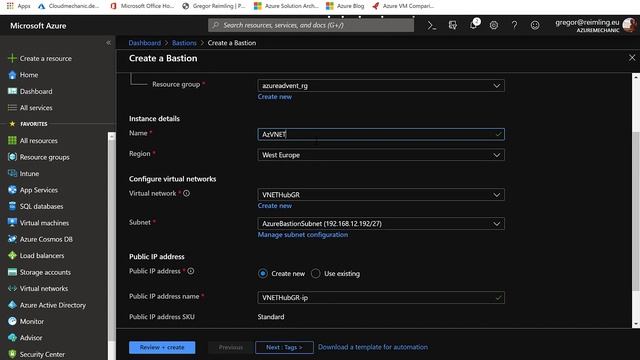Open notifications bell icon

473,25
